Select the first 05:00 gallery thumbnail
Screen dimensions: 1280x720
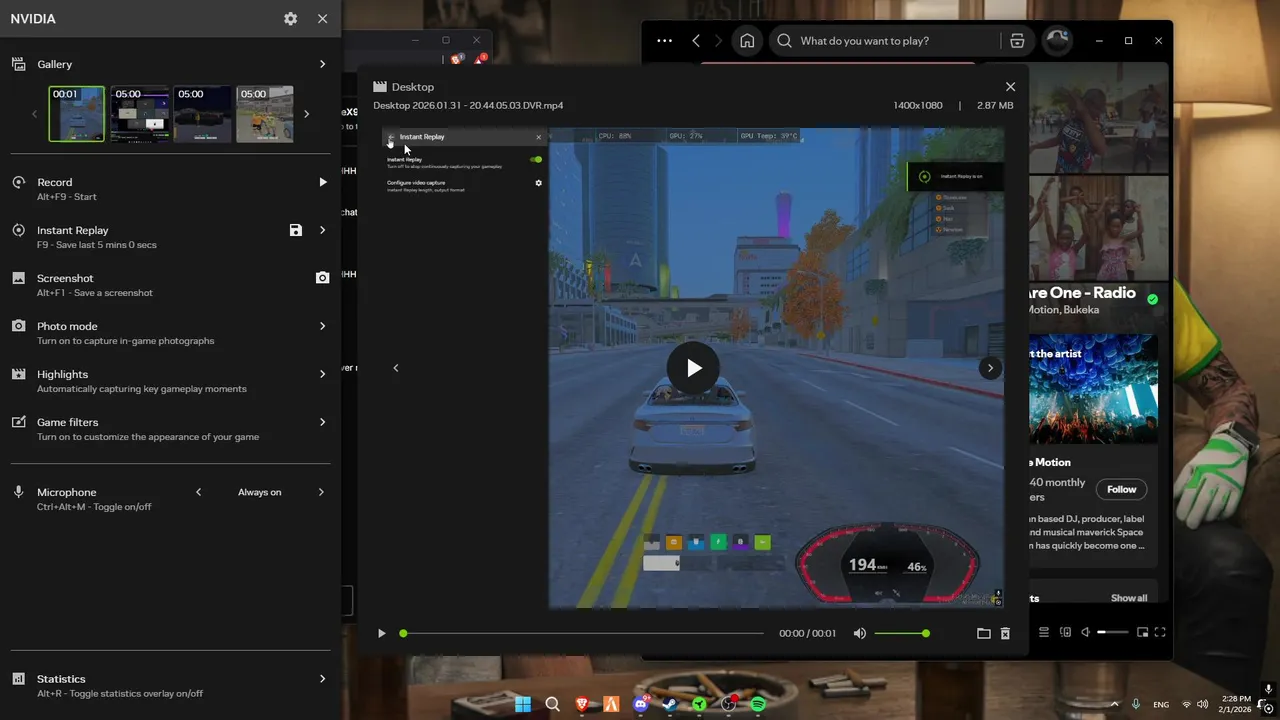coord(139,114)
